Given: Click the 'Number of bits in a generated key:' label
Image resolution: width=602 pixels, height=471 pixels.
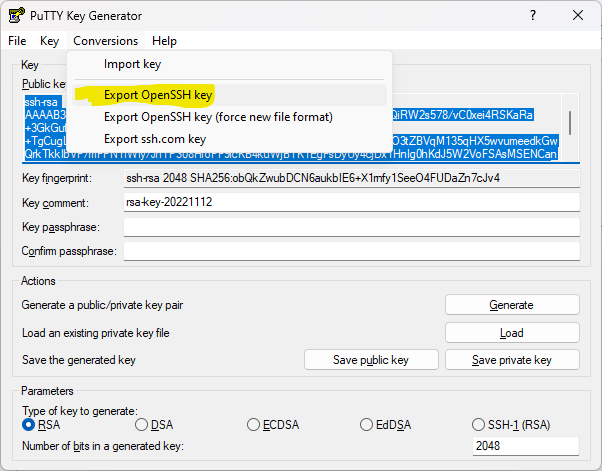Looking at the screenshot, I should click(103, 446).
